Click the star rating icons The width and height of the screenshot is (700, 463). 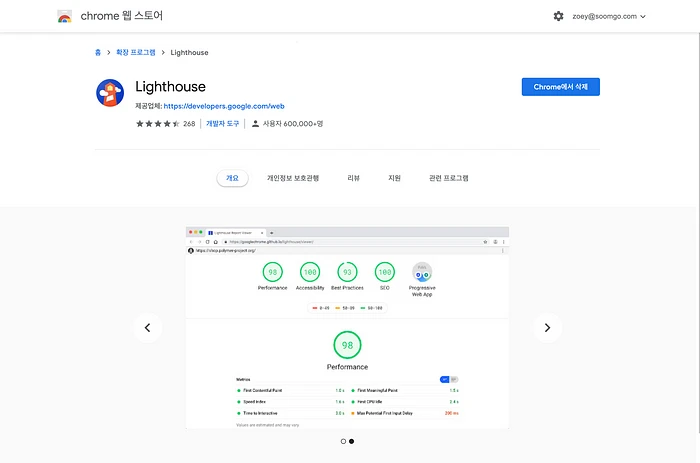pos(157,124)
